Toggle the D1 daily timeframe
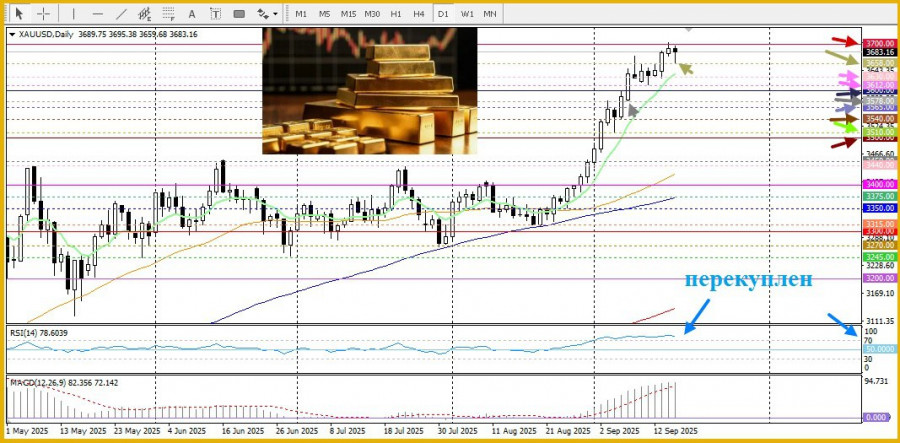The width and height of the screenshot is (900, 443). tap(443, 14)
